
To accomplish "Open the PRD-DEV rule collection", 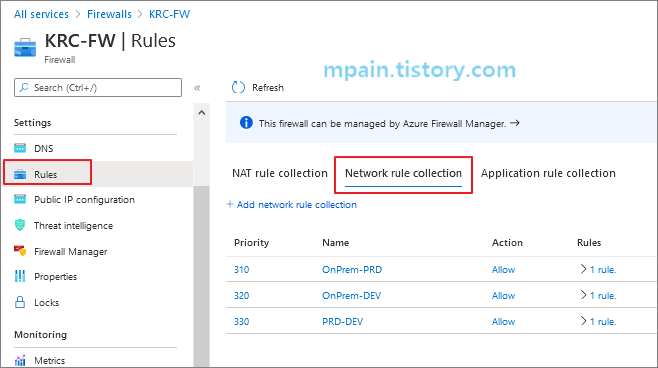I will (x=342, y=321).
